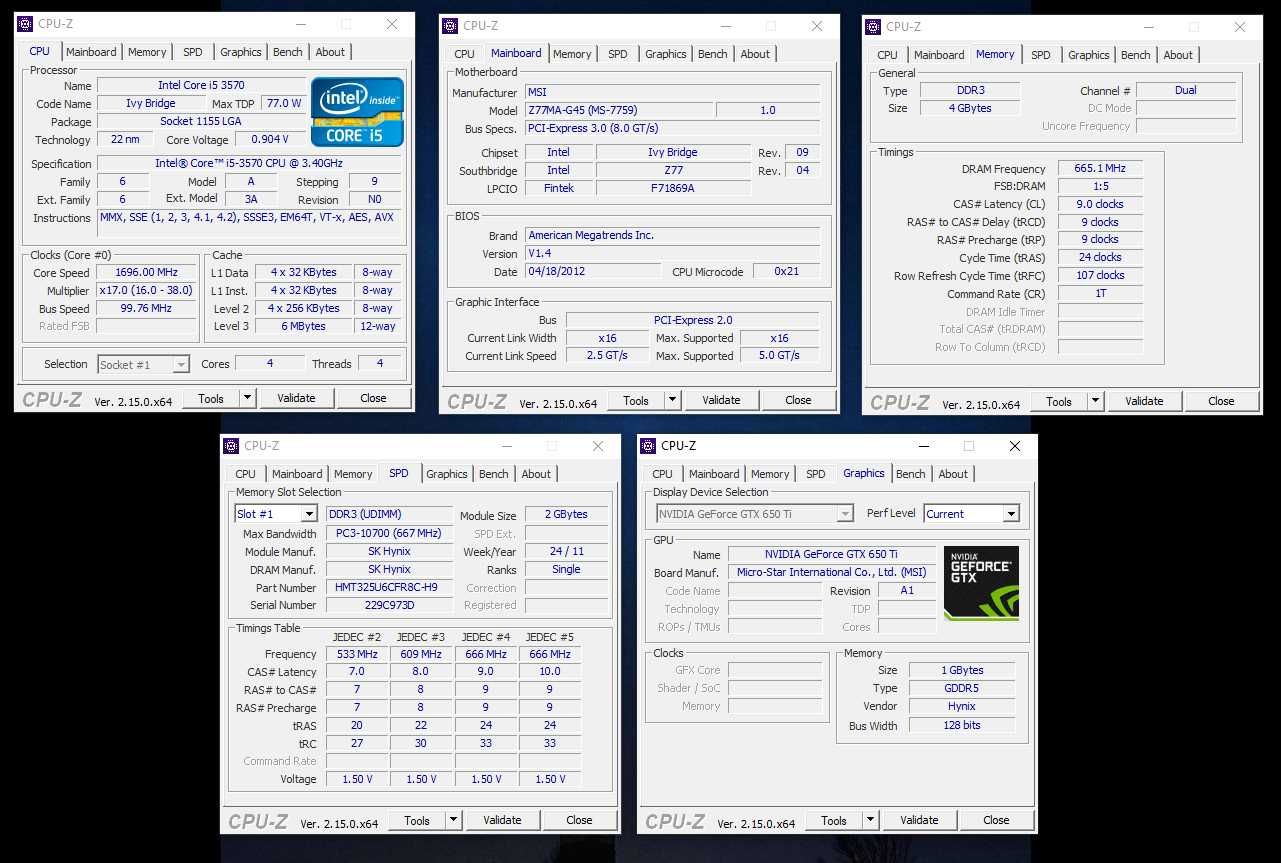
Task: Click Tools button in SPD window
Action: 417,820
